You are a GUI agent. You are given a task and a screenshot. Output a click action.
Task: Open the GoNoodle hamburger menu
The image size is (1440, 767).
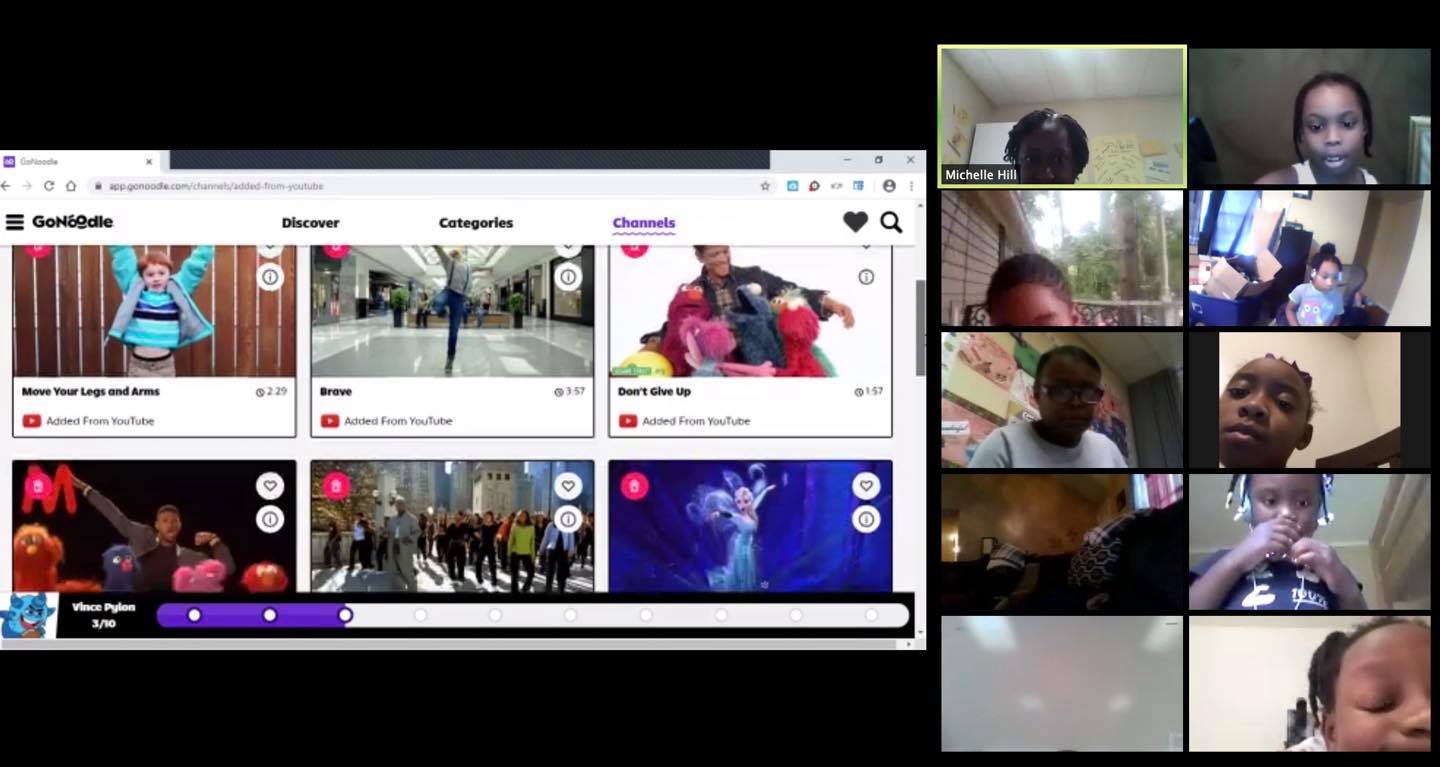[14, 222]
